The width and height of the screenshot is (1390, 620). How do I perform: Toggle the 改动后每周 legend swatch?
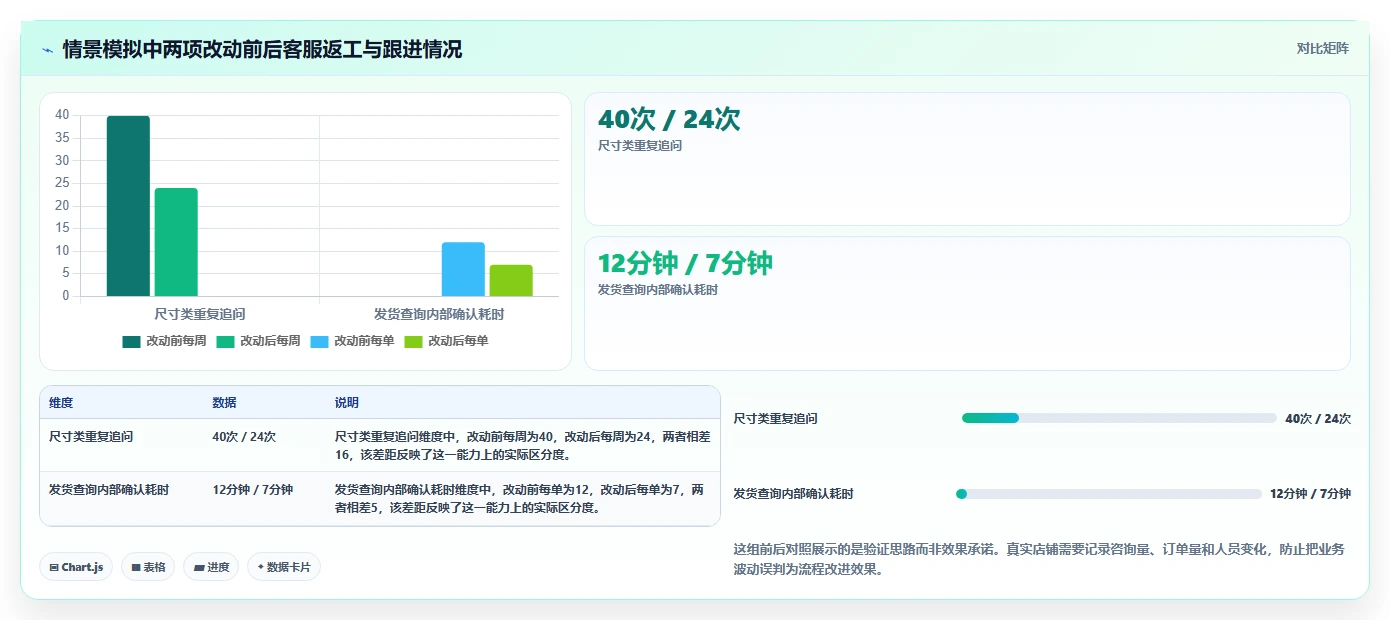coord(225,341)
